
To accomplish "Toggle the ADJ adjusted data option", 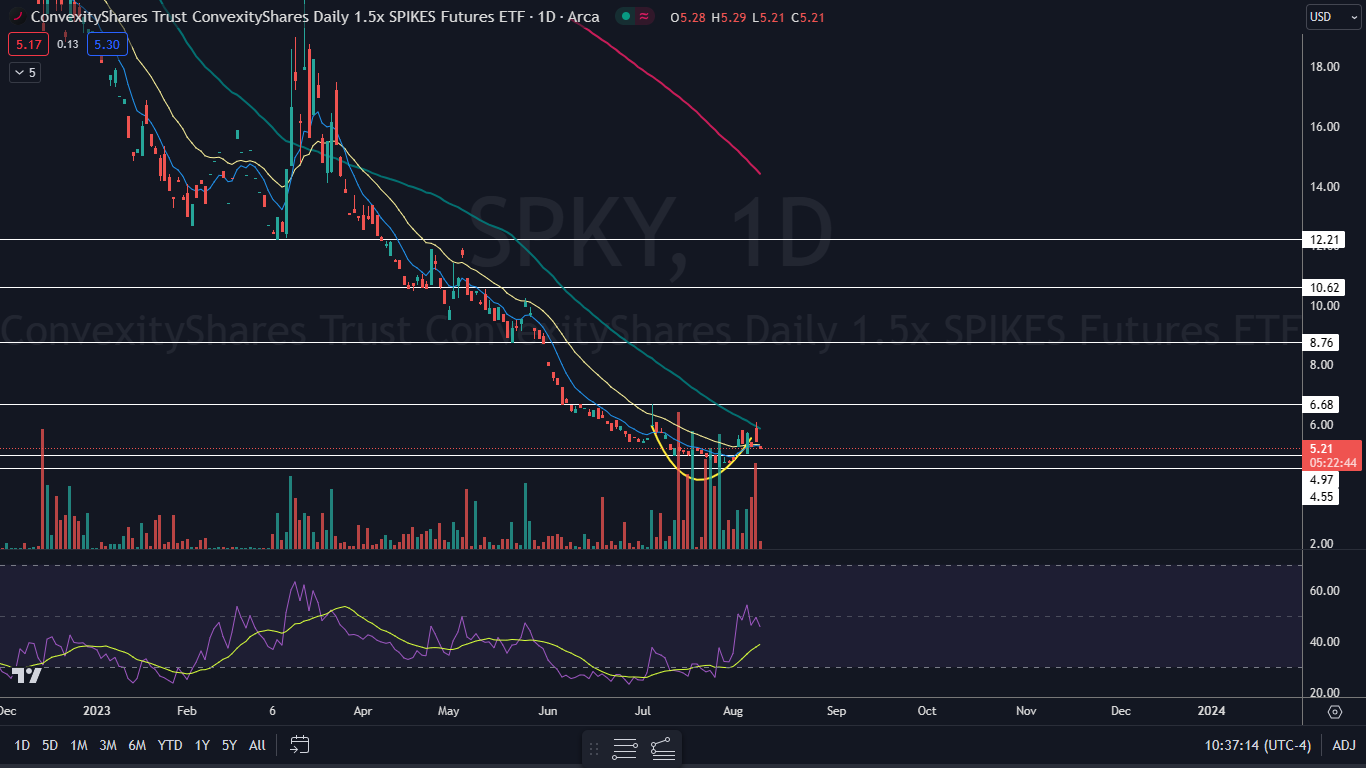I will tap(1344, 745).
